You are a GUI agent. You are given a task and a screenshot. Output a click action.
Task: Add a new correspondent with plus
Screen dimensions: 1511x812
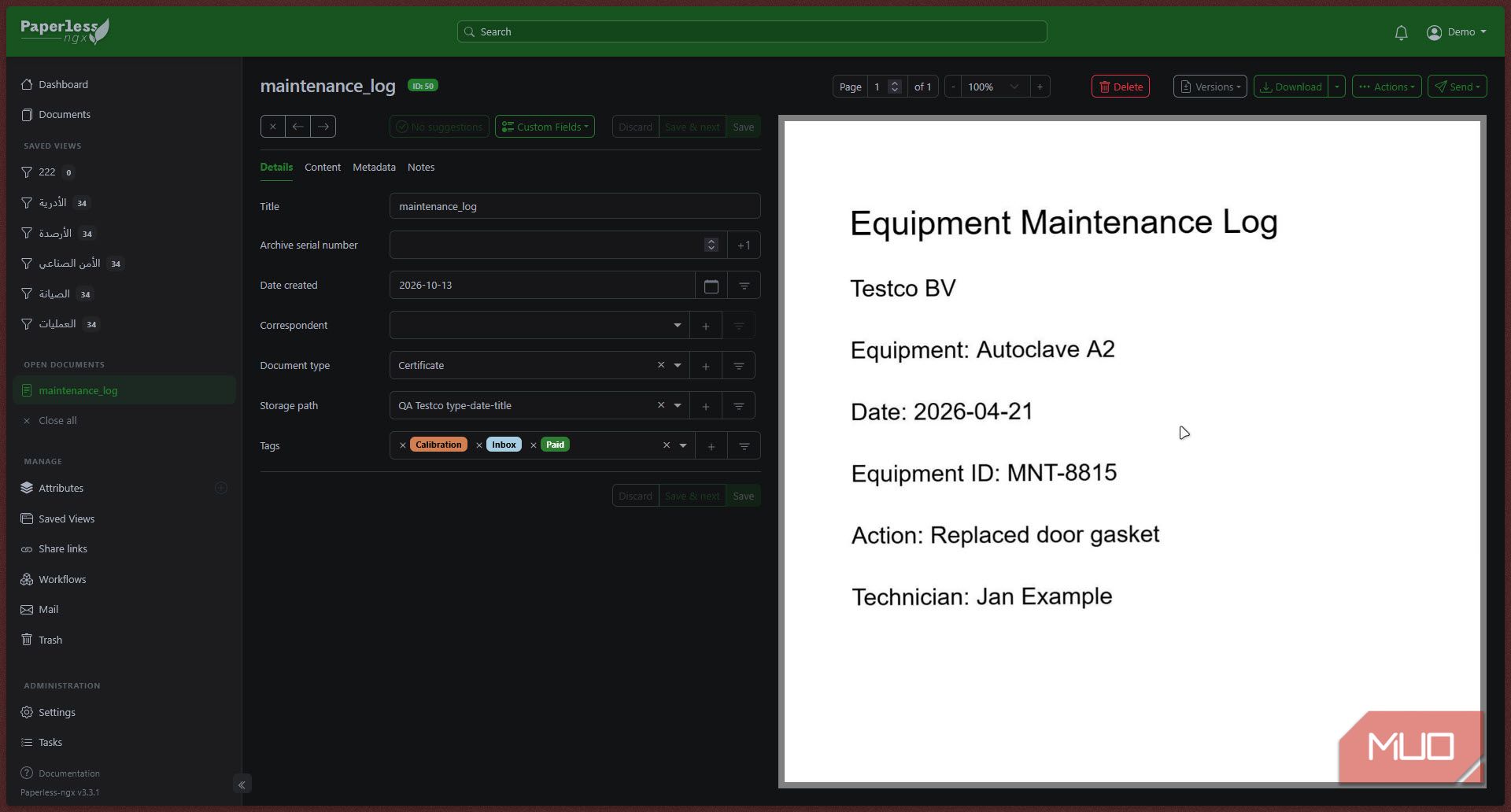tap(706, 326)
